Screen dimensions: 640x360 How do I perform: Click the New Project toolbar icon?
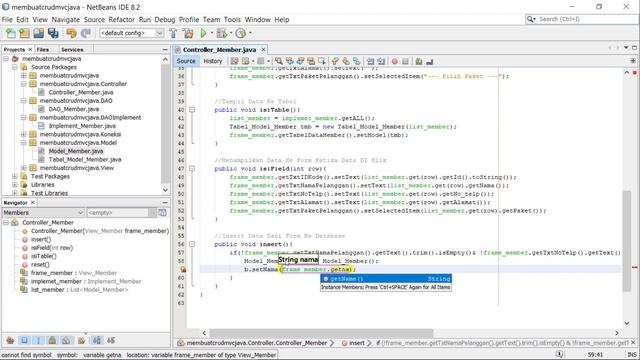tap(24, 33)
